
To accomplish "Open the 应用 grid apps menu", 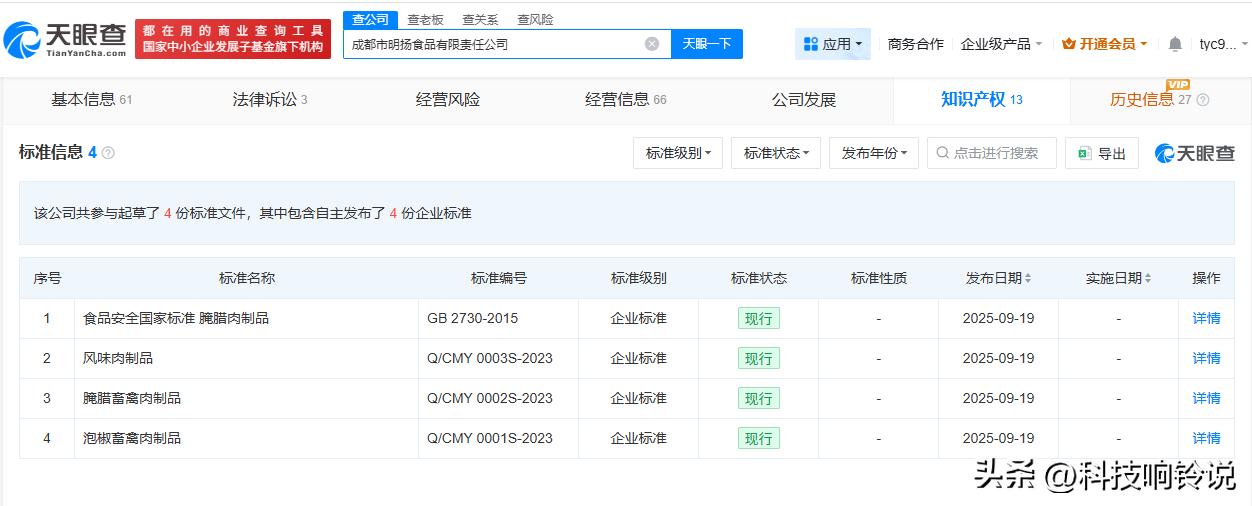I will 832,44.
